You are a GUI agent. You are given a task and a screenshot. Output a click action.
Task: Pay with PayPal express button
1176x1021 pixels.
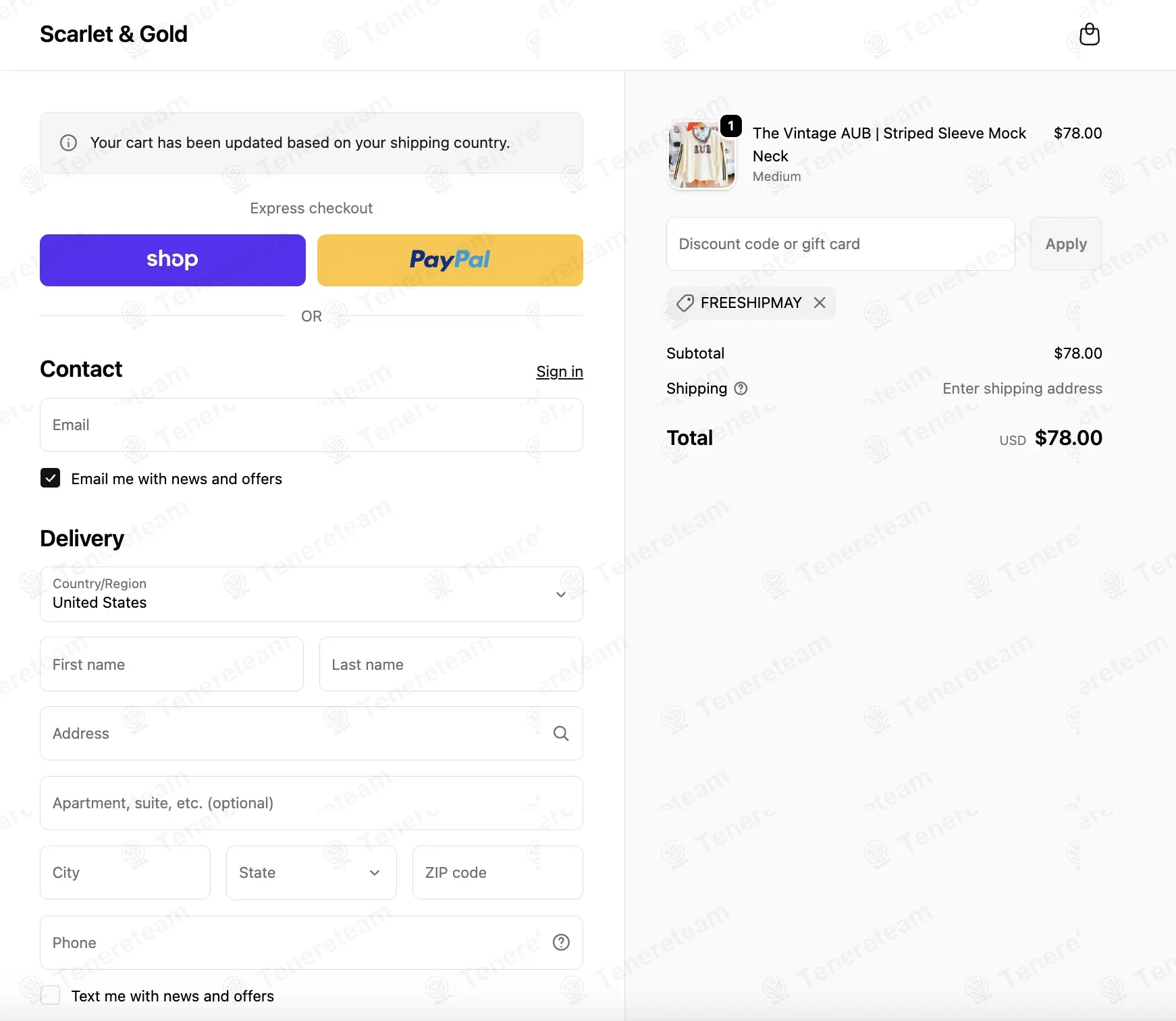pyautogui.click(x=450, y=260)
